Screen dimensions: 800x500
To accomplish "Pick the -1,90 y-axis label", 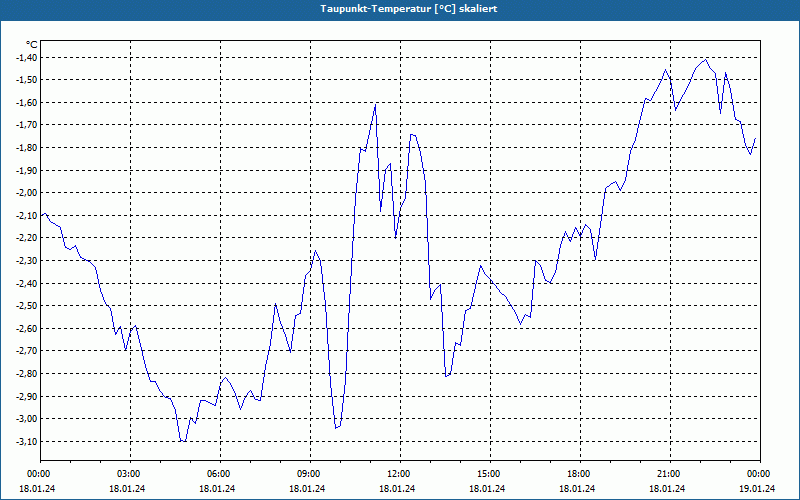I will [x=27, y=170].
